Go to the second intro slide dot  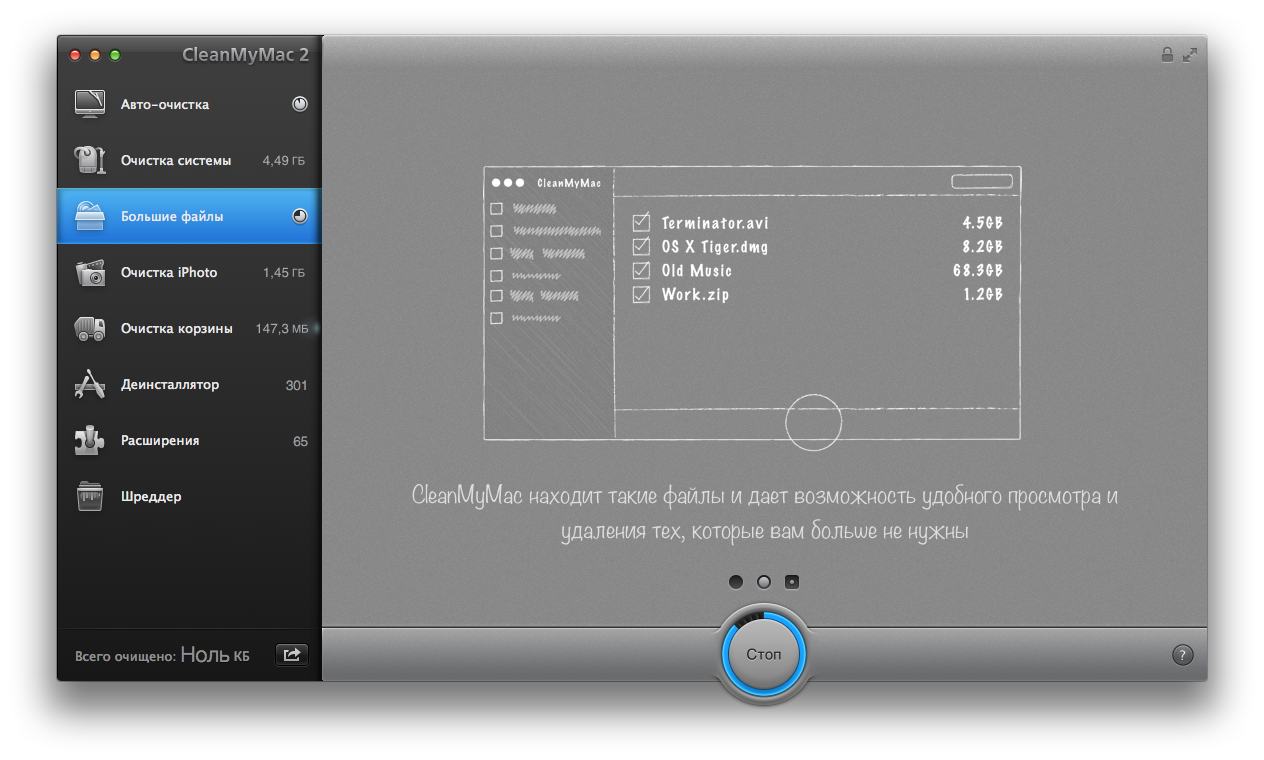pos(764,582)
